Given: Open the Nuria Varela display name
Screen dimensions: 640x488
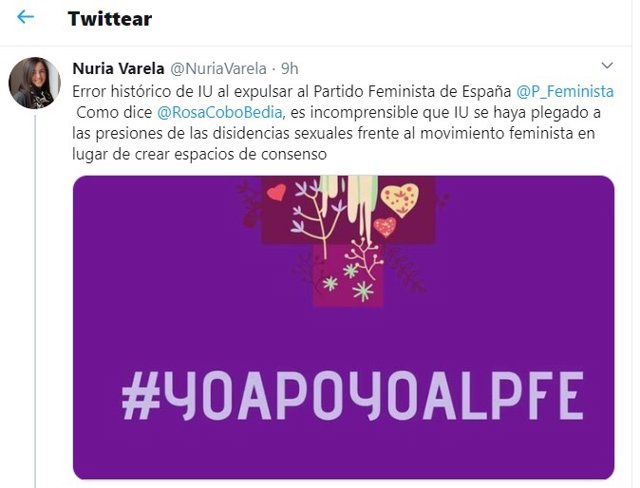Looking at the screenshot, I should click(x=118, y=69).
